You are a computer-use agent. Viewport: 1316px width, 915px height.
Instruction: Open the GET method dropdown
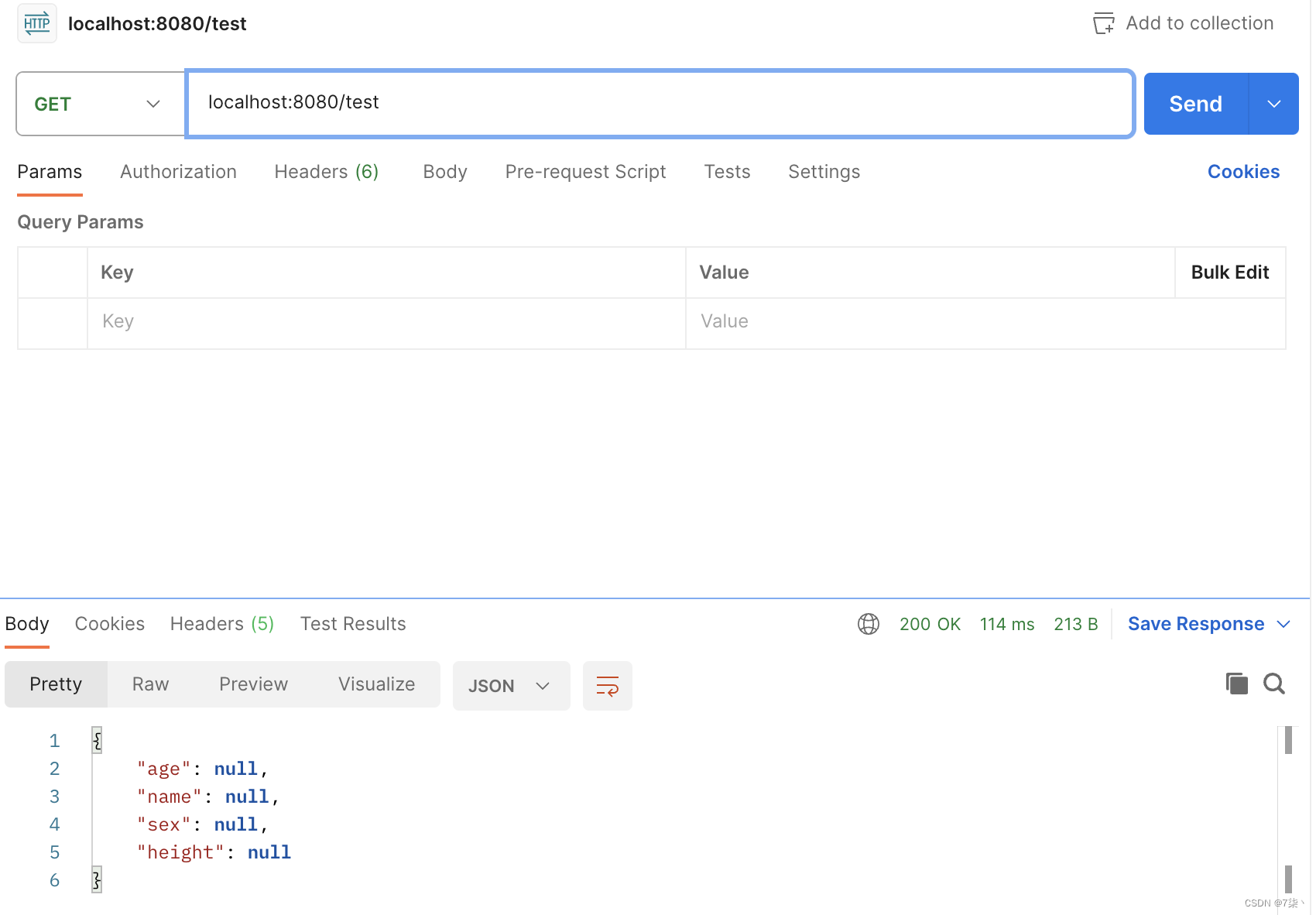101,104
